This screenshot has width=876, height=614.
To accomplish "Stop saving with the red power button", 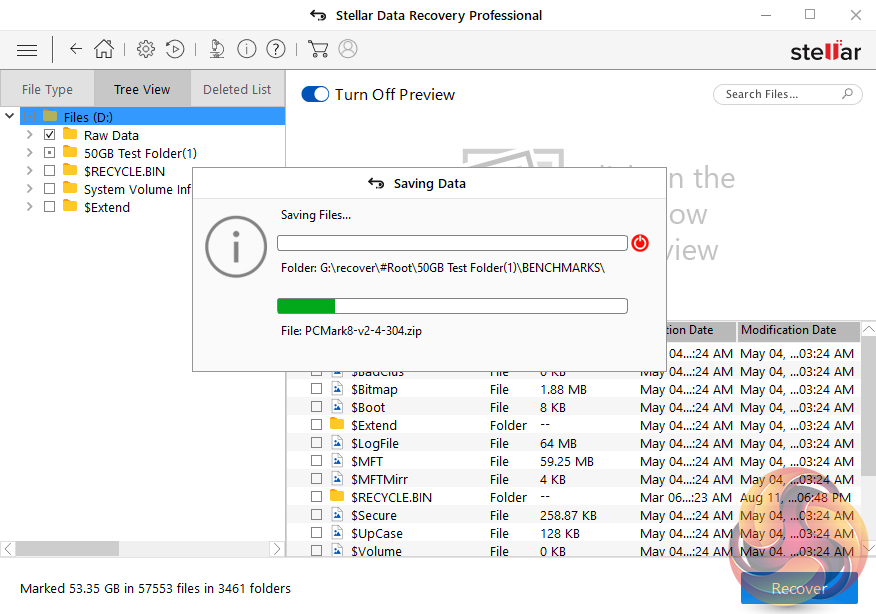I will click(x=640, y=243).
